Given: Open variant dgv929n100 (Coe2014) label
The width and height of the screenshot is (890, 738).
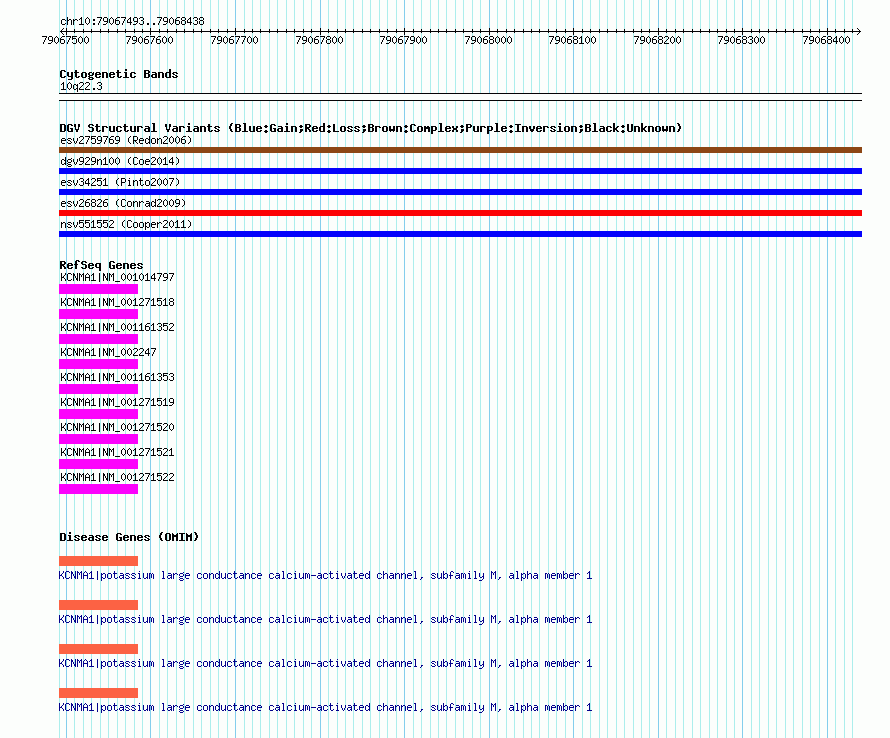Looking at the screenshot, I should pos(120,161).
